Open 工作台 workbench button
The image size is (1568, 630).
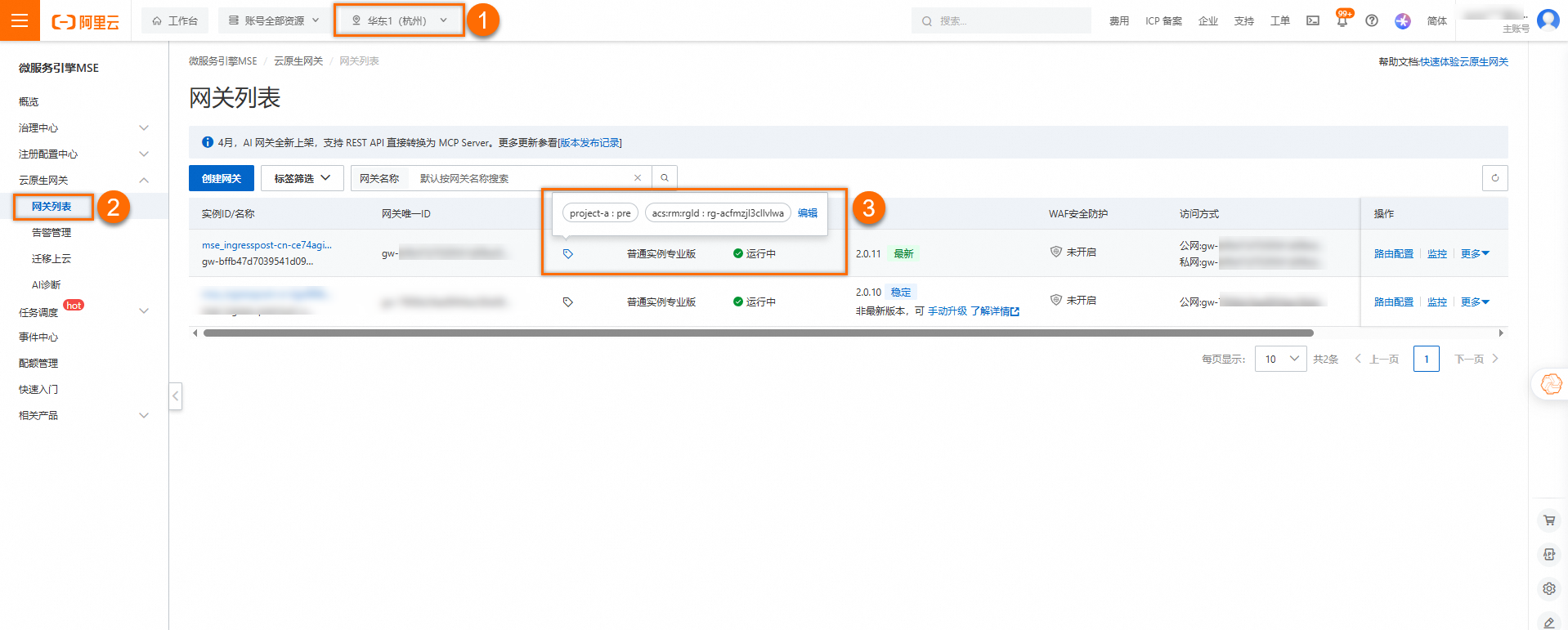pos(175,20)
